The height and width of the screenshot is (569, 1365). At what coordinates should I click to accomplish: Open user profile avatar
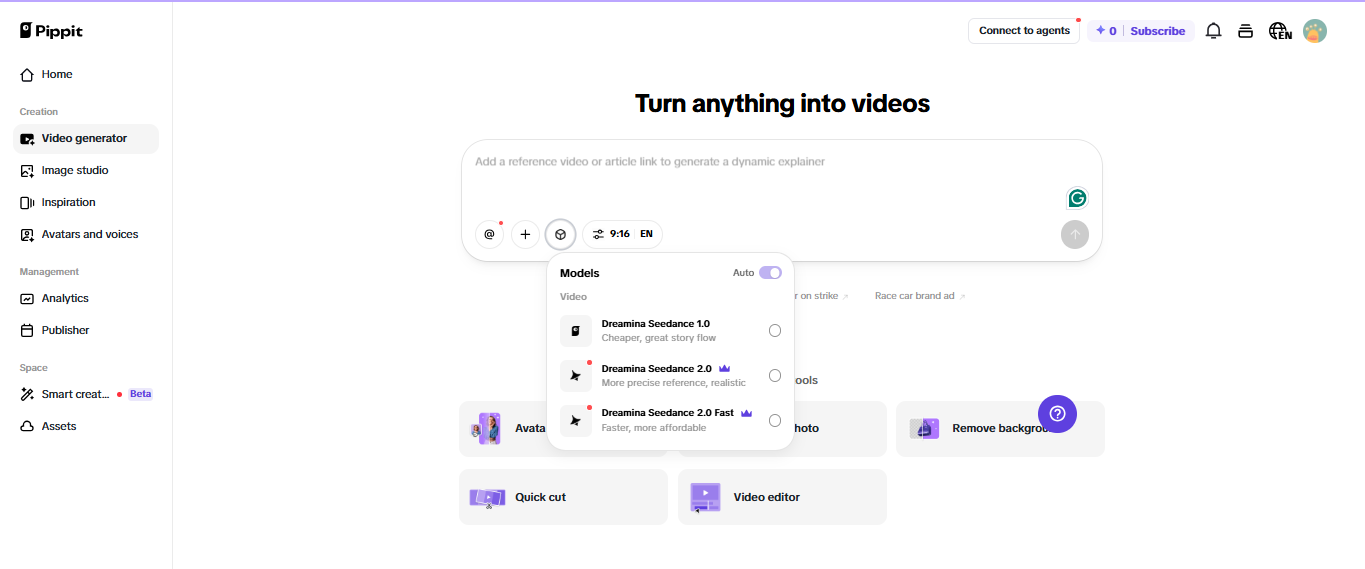coord(1315,31)
